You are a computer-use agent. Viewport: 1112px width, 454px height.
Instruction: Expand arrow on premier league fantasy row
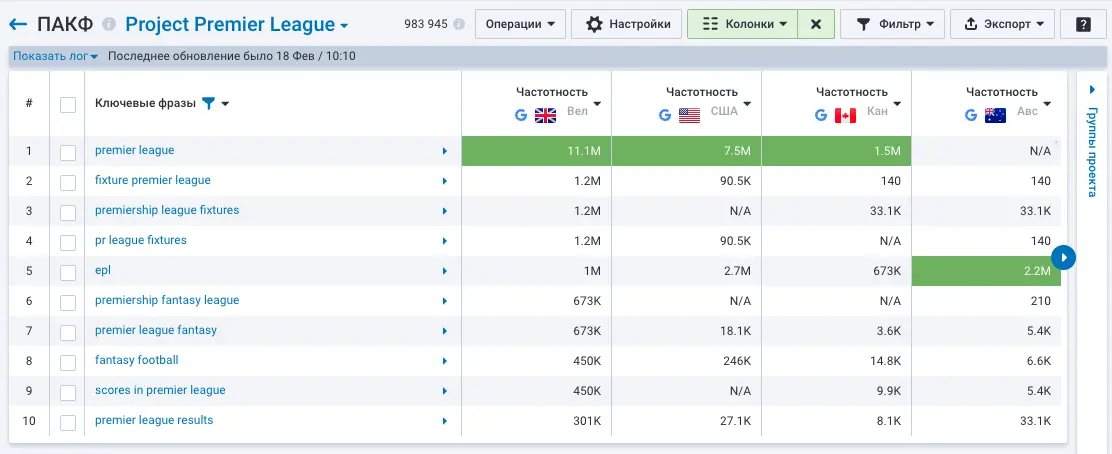tap(445, 331)
